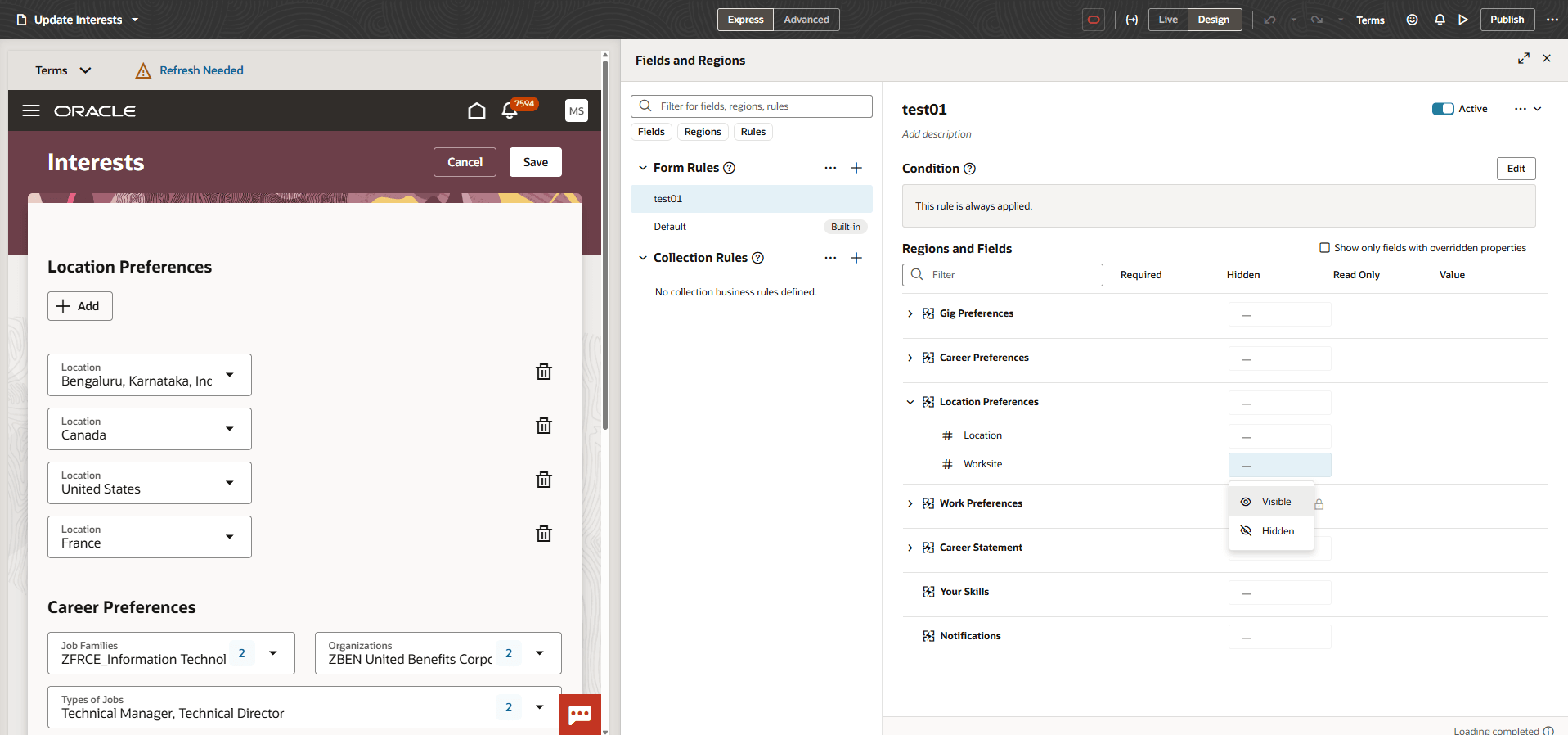This screenshot has height=735, width=1568.
Task: Expand the Fields and Regions panel to full size
Action: pos(1524,58)
